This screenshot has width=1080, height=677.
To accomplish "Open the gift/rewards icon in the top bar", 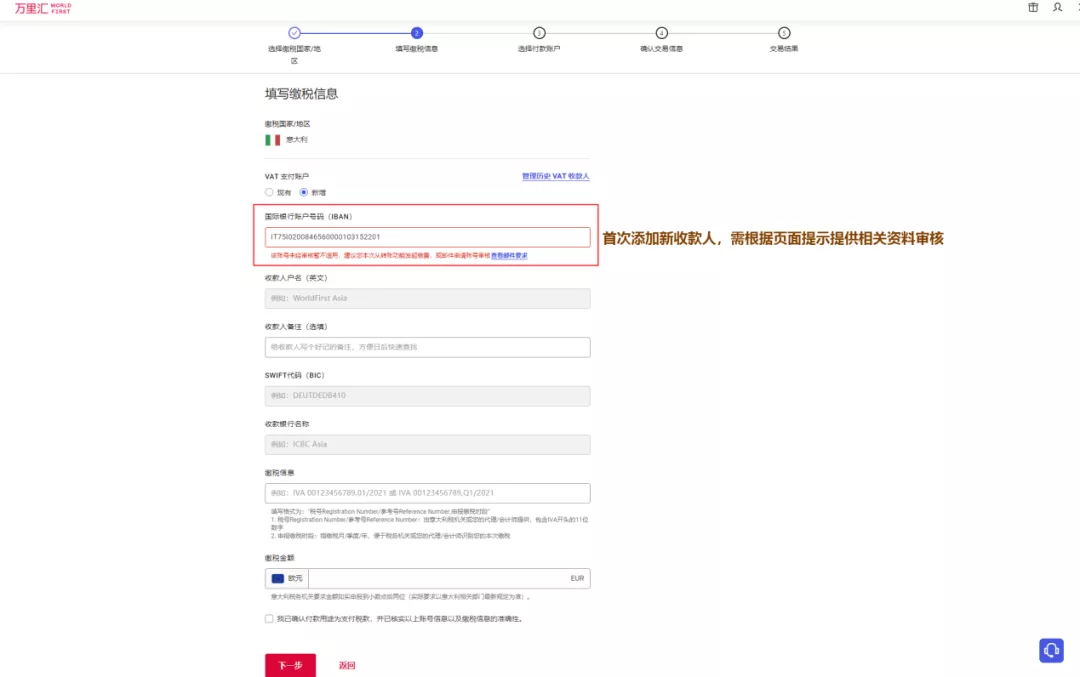I will 1033,8.
